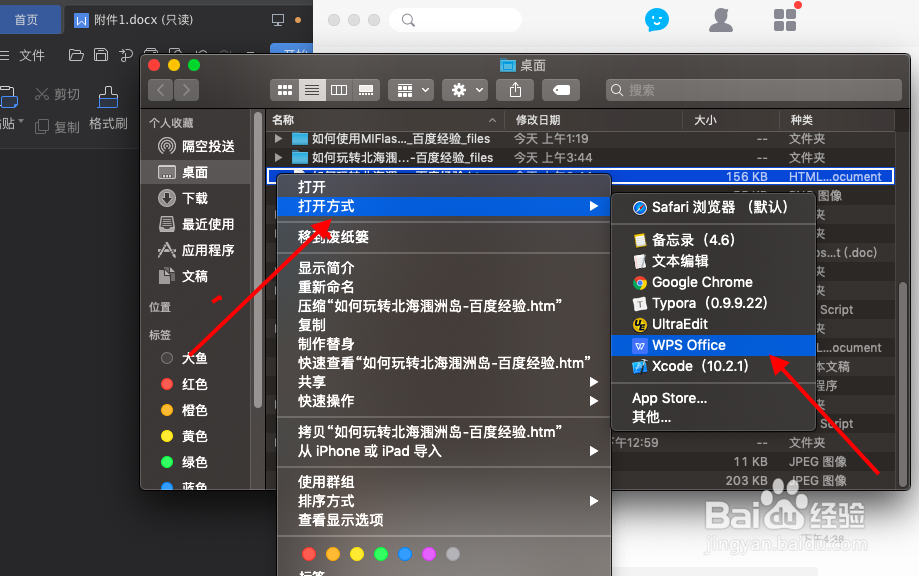Click the open-folder icon in WPS quick access bar

pos(75,56)
